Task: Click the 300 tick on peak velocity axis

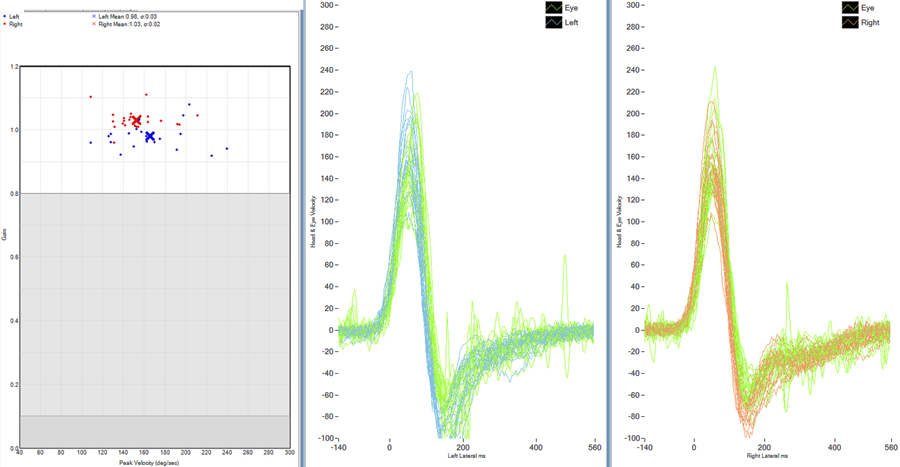Action: pos(289,453)
